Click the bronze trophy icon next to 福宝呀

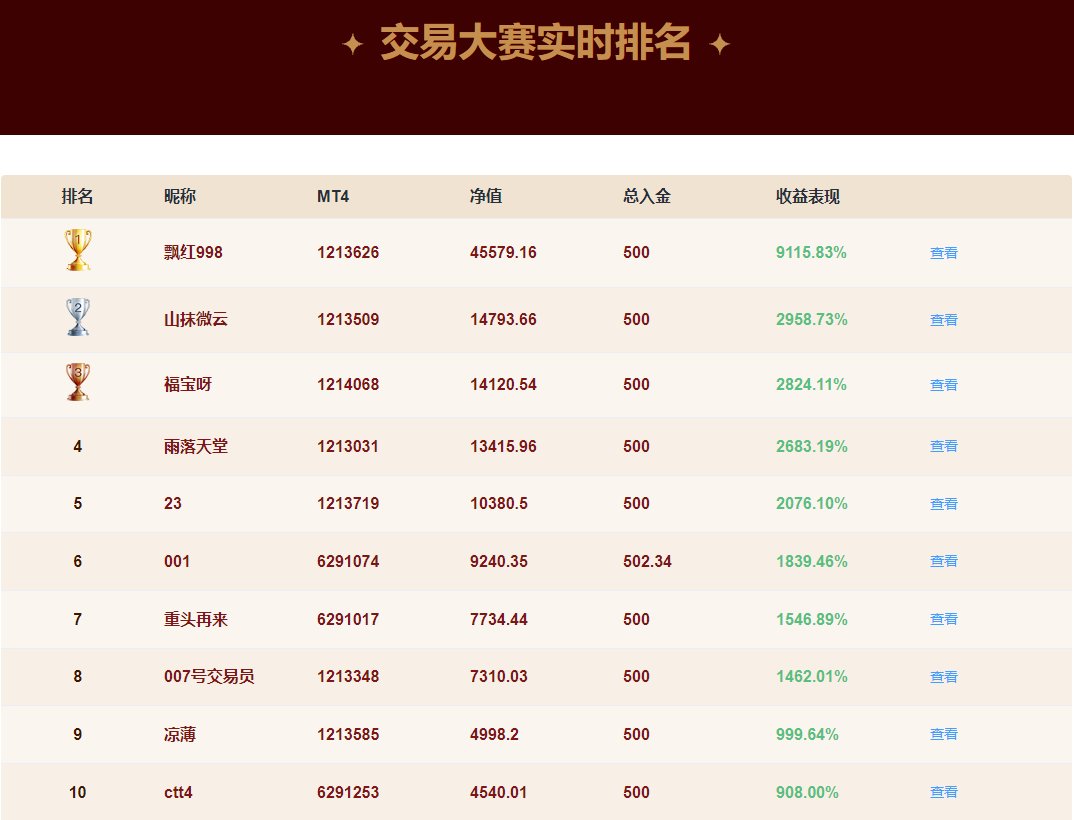click(x=78, y=381)
